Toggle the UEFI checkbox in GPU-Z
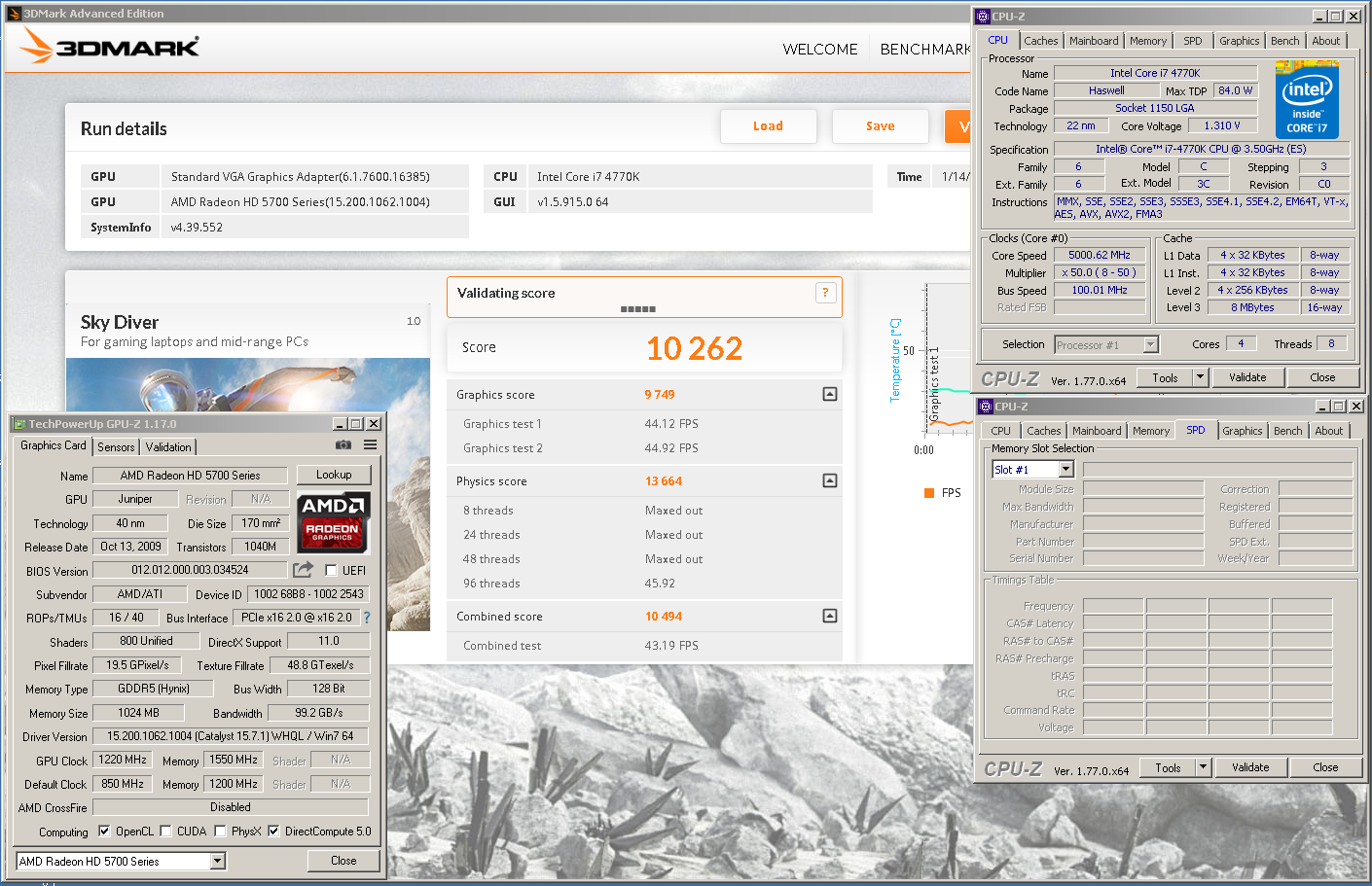 point(331,571)
